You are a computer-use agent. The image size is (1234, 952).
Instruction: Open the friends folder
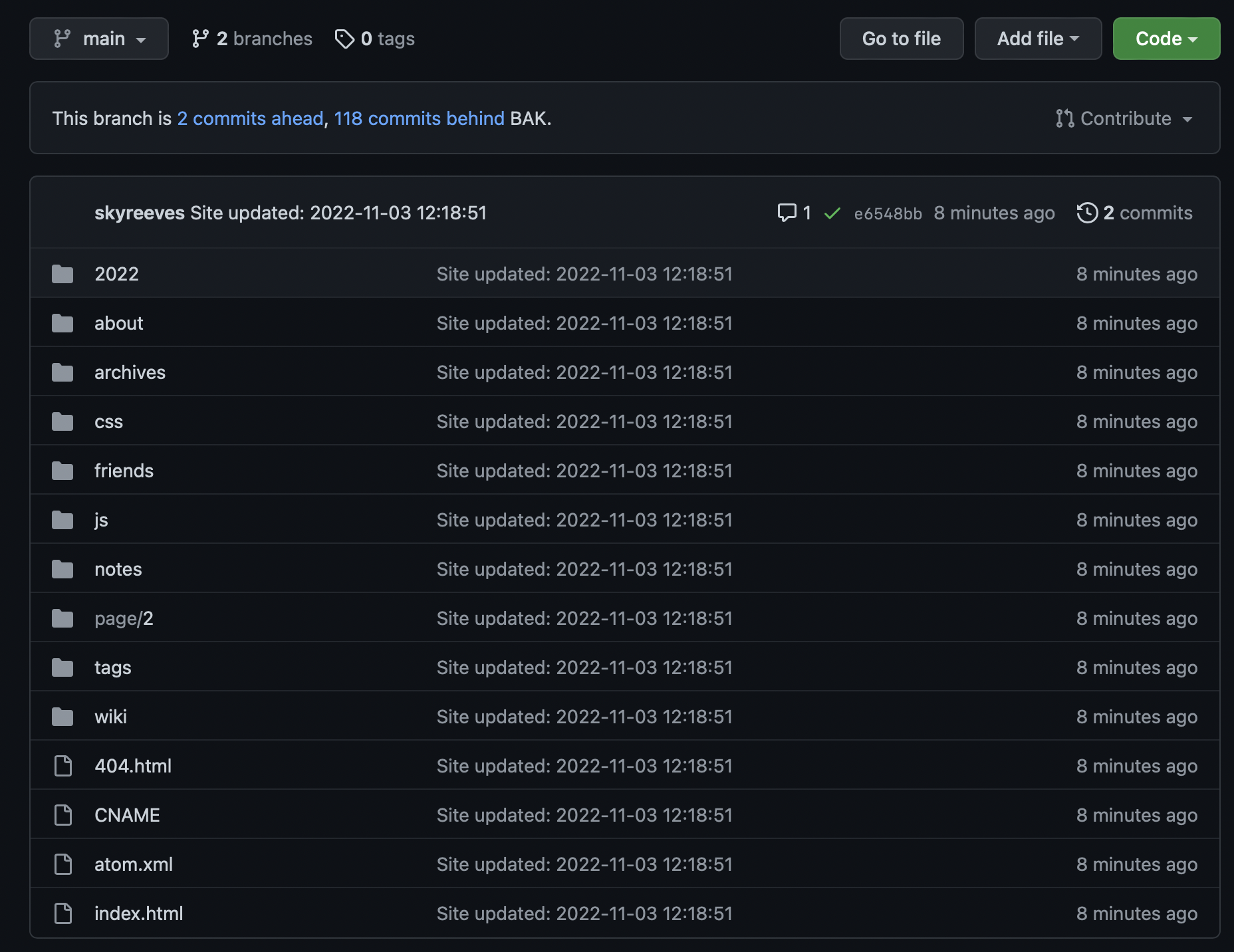click(x=124, y=471)
